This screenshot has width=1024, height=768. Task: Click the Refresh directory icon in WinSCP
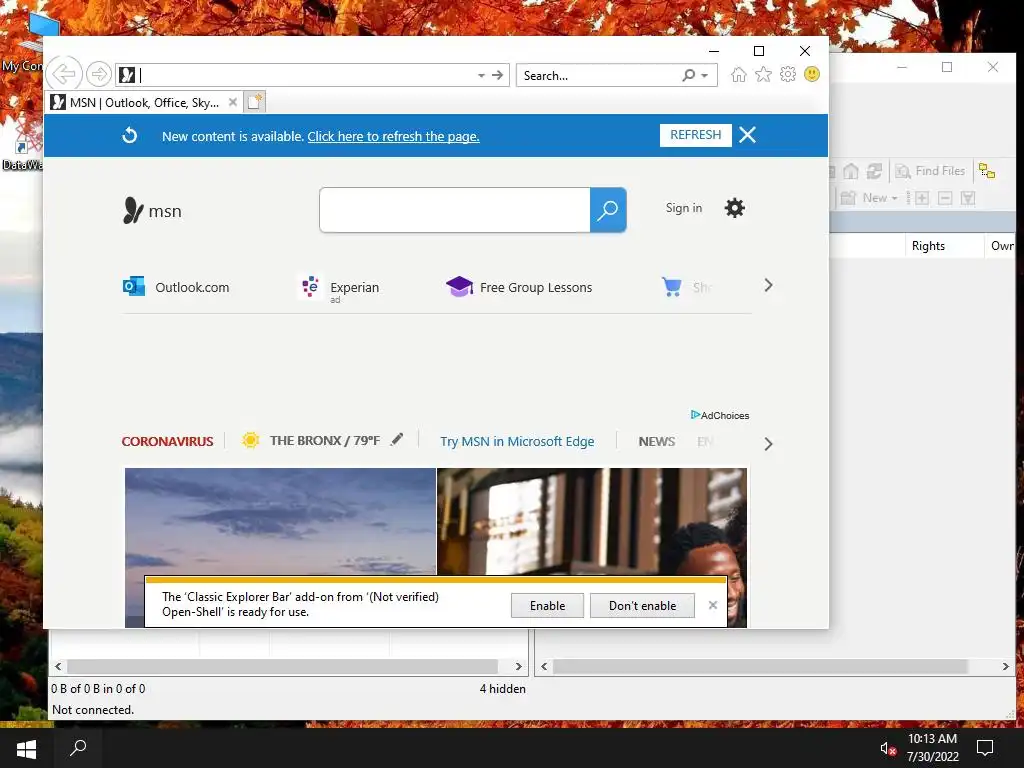point(874,171)
